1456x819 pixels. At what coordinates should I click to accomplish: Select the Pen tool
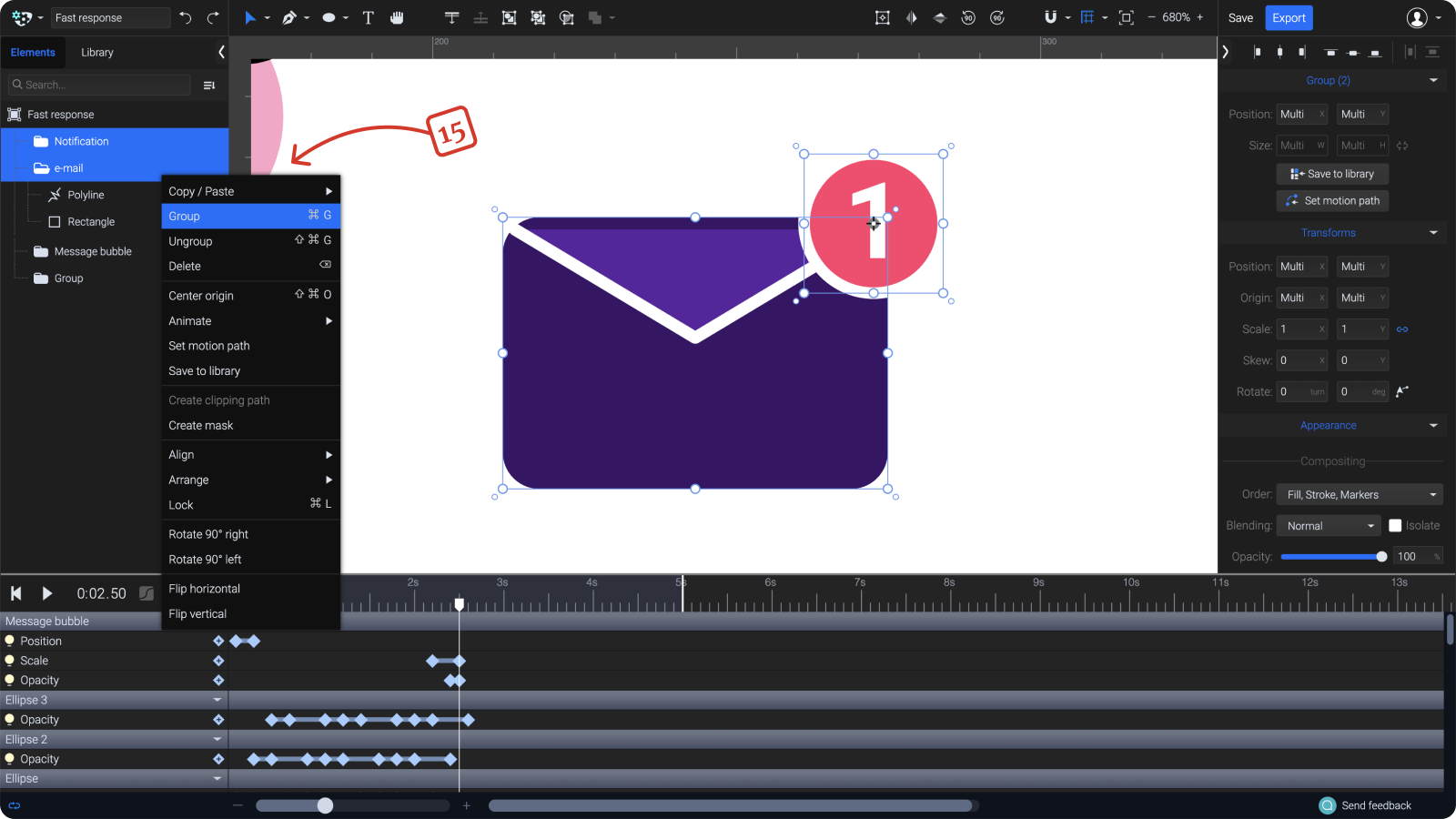click(289, 17)
